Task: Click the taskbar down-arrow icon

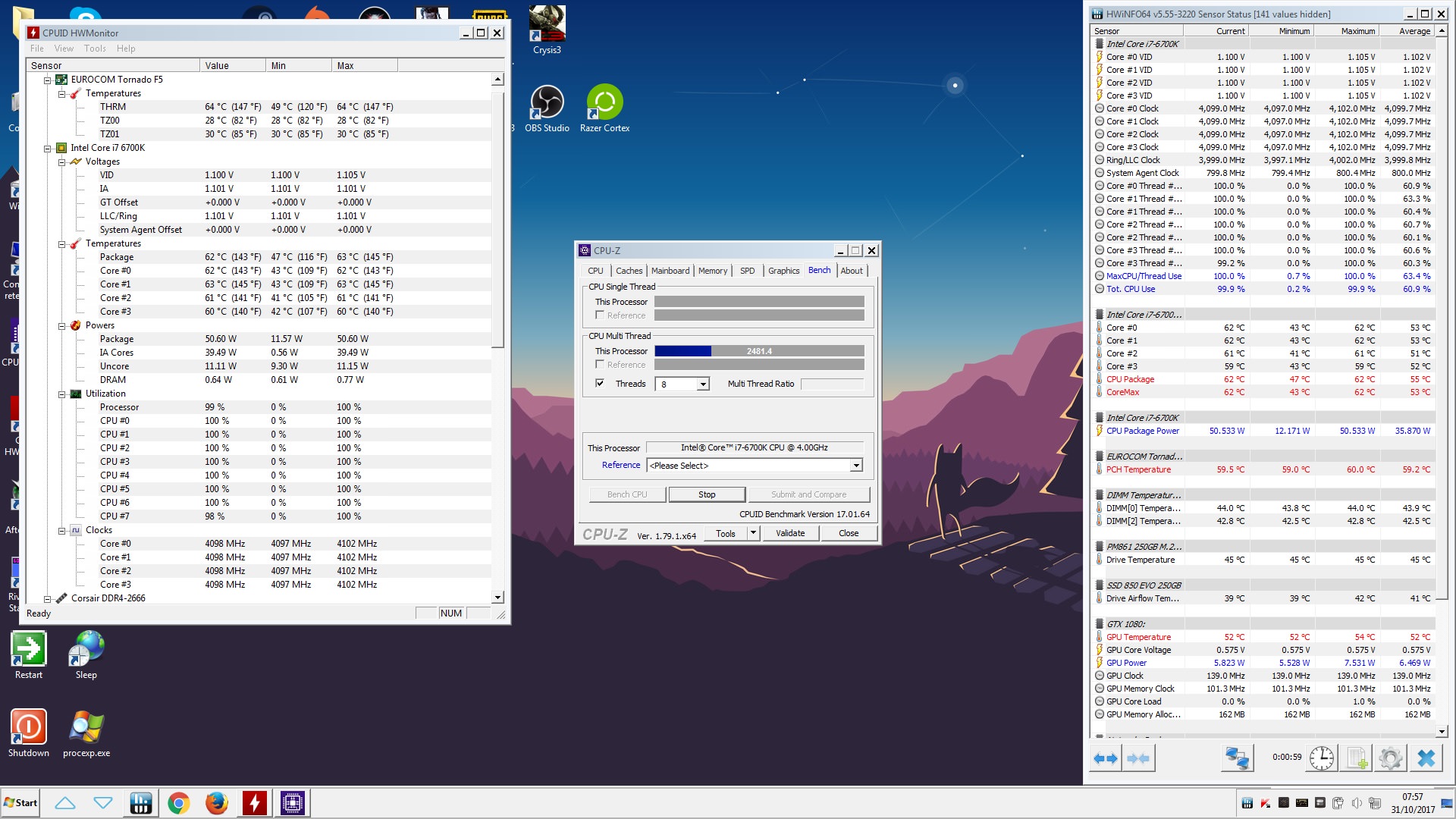Action: pos(103,802)
